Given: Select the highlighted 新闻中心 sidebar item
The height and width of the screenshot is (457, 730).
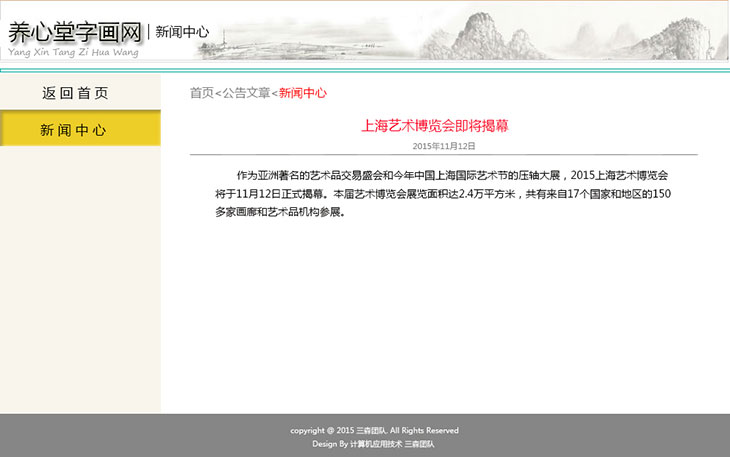Looking at the screenshot, I should [x=74, y=130].
